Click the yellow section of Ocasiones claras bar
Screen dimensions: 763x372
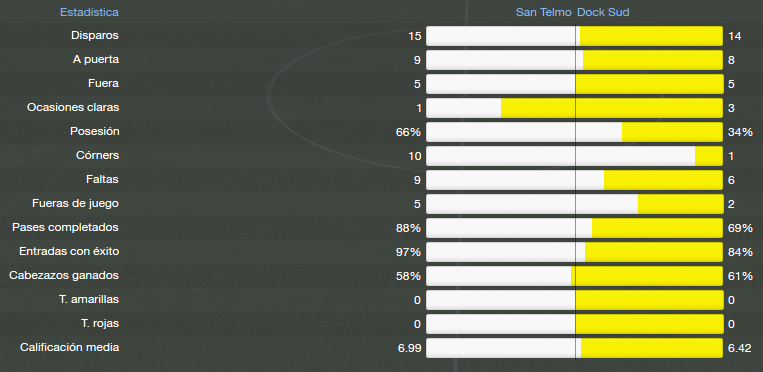[612, 108]
